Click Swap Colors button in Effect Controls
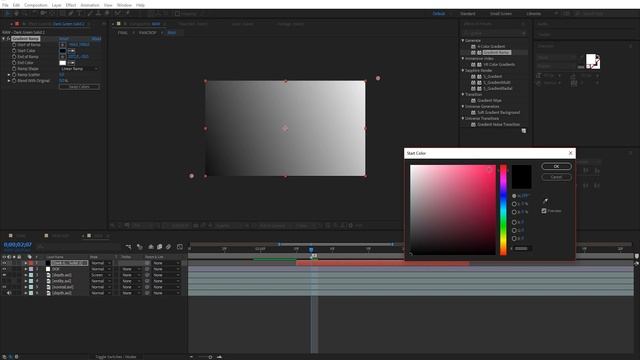 tap(79, 87)
